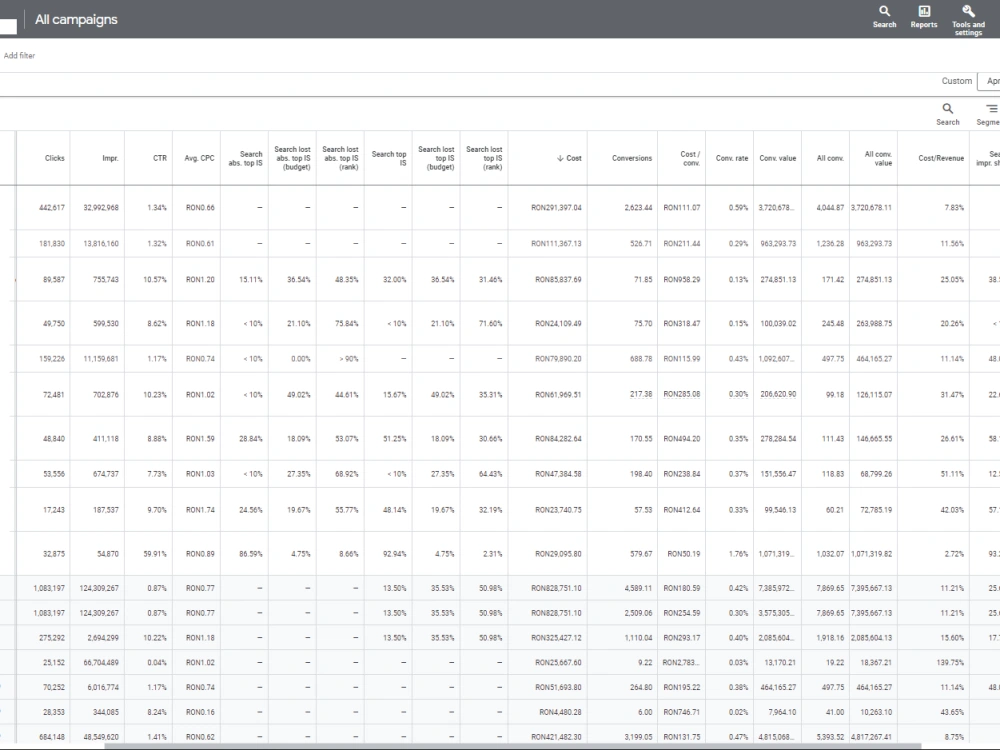1000x750 pixels.
Task: Select Search abs. top IS value 28.84%
Action: click(251, 439)
